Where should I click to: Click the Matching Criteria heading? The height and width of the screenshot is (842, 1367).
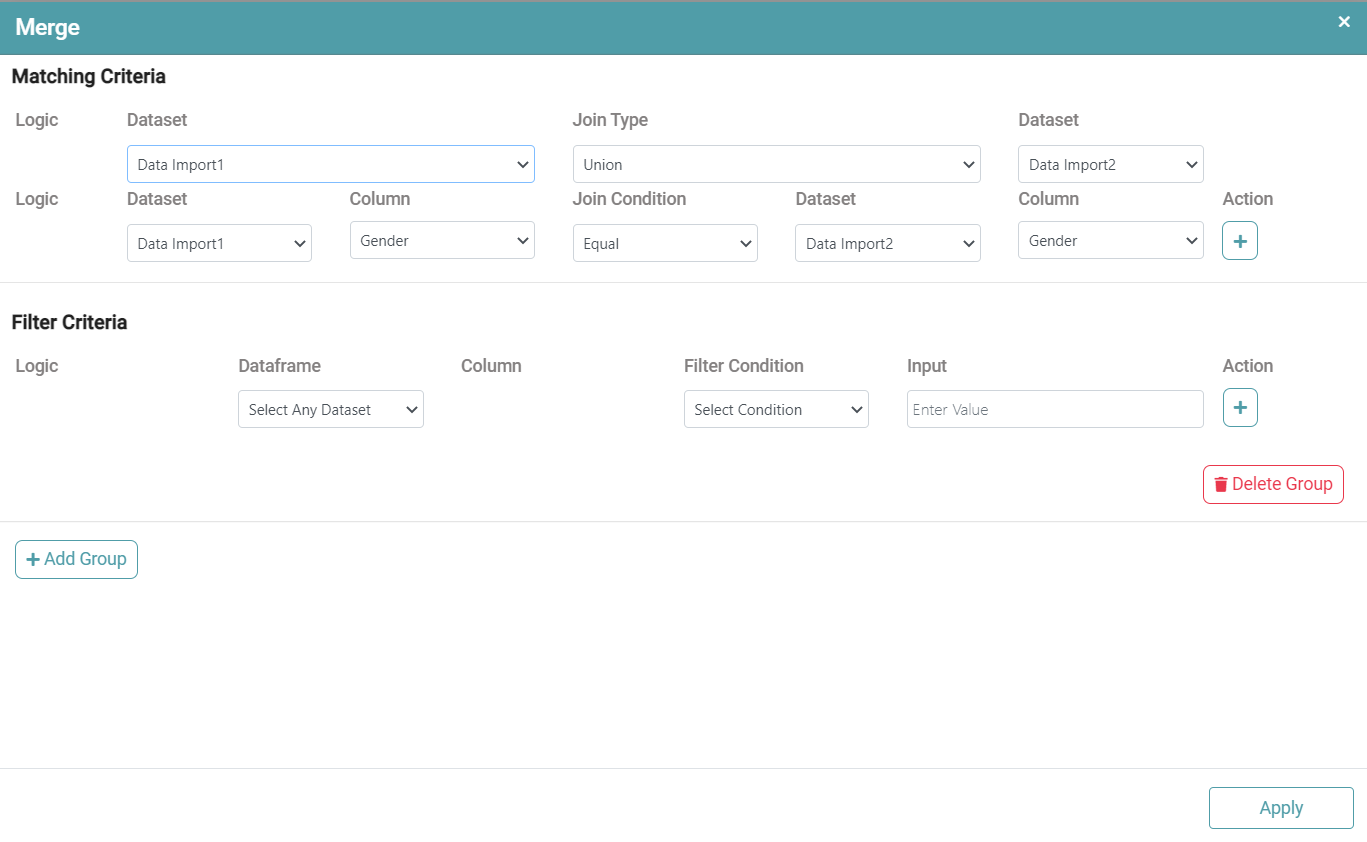click(x=88, y=76)
